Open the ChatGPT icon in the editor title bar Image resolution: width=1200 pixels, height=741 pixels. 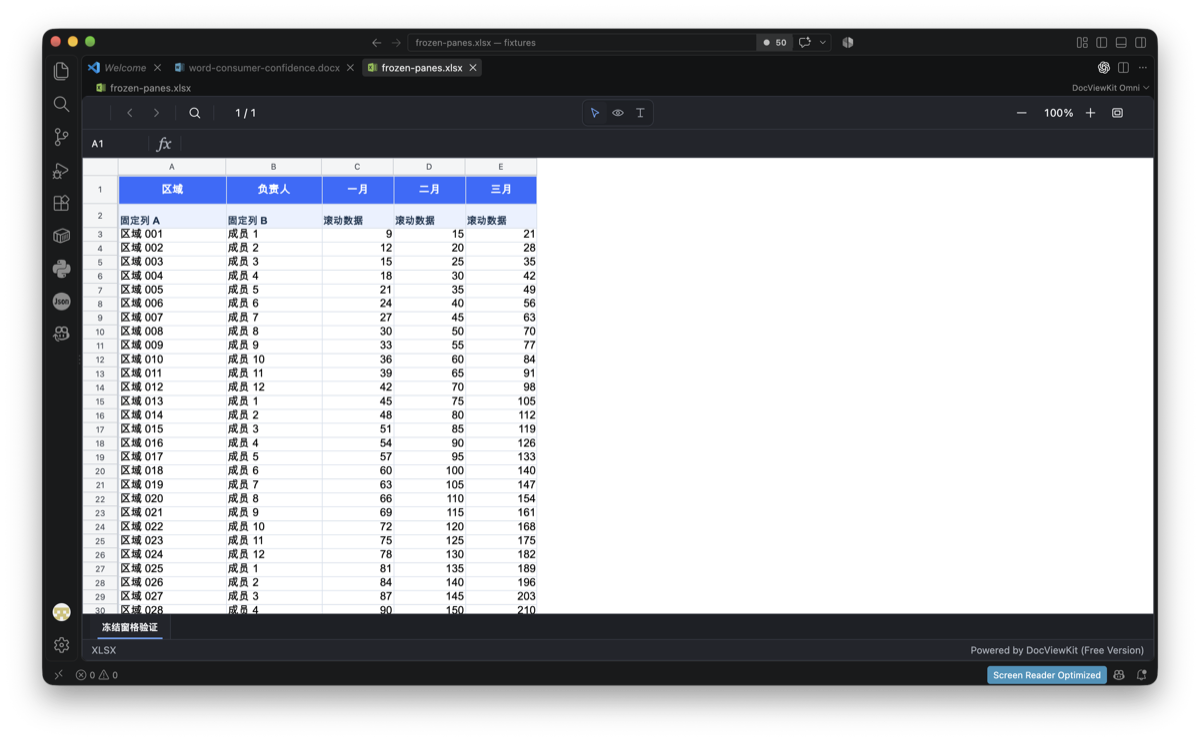(x=1103, y=68)
